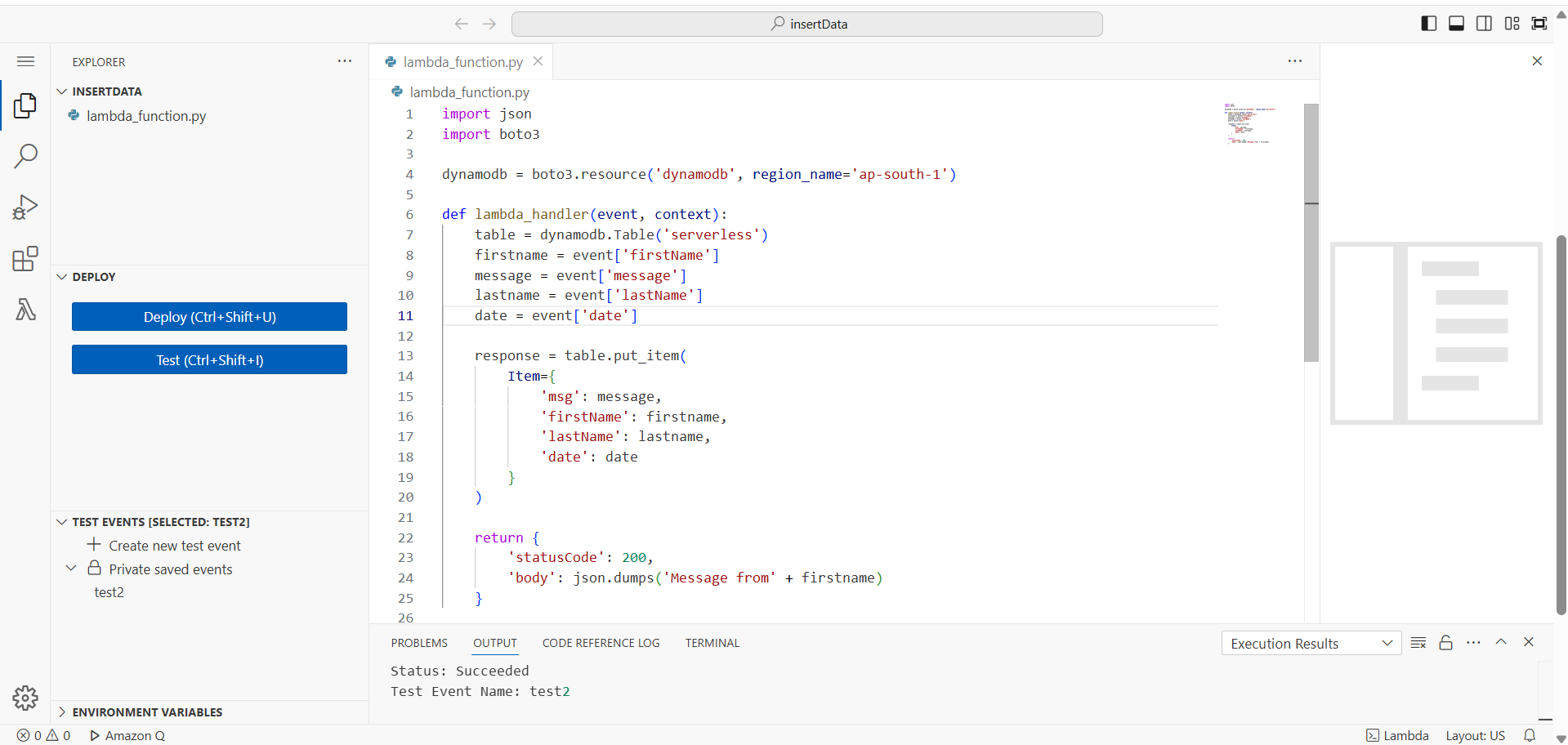
Task: Open the hamburger application menu
Action: point(25,61)
